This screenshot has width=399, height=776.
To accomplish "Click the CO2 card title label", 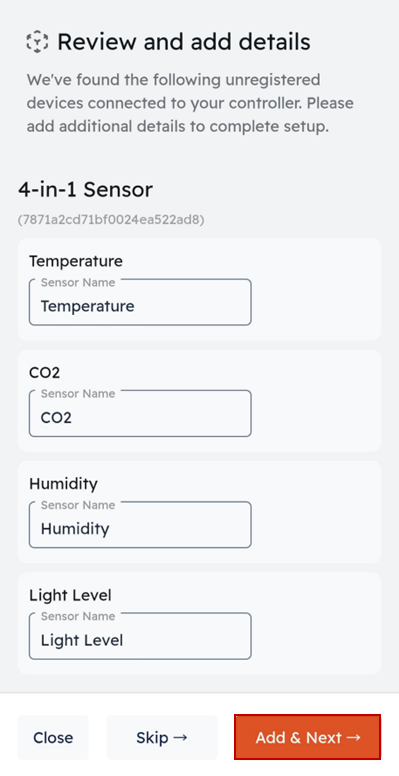I will (45, 372).
